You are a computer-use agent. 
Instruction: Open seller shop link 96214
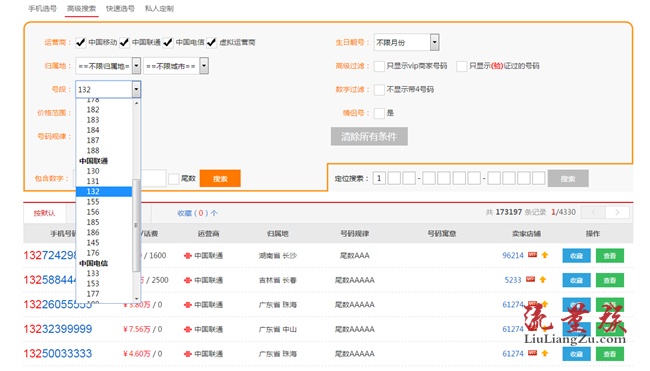(513, 255)
